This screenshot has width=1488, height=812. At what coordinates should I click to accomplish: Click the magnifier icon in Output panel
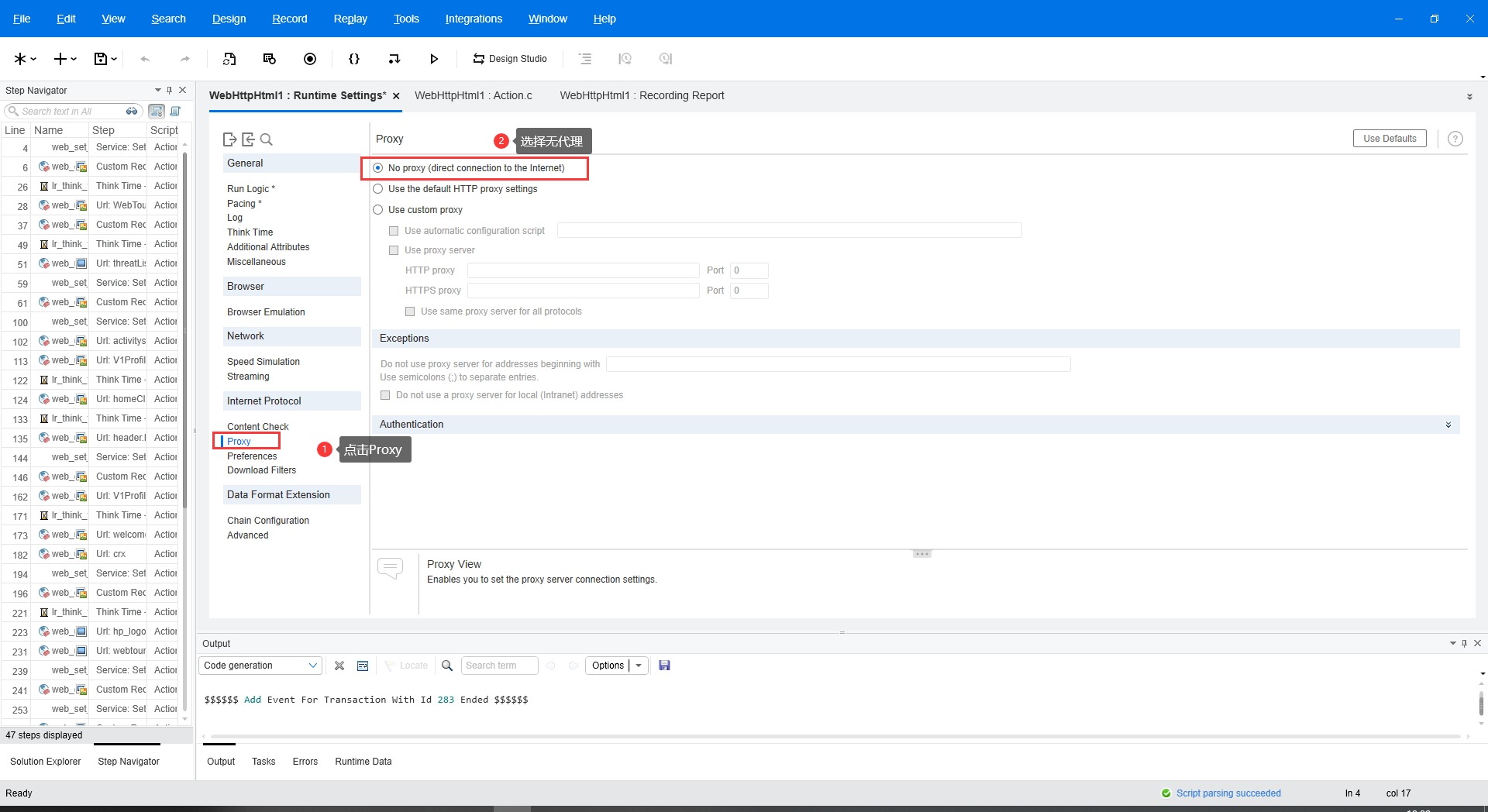click(447, 666)
